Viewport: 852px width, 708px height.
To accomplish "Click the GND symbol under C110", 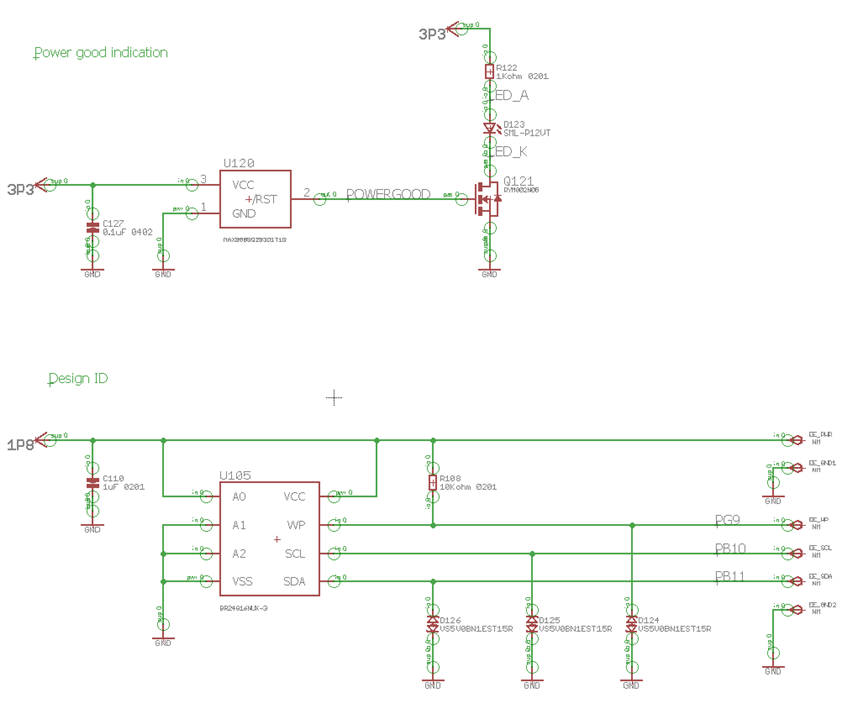I will [92, 527].
